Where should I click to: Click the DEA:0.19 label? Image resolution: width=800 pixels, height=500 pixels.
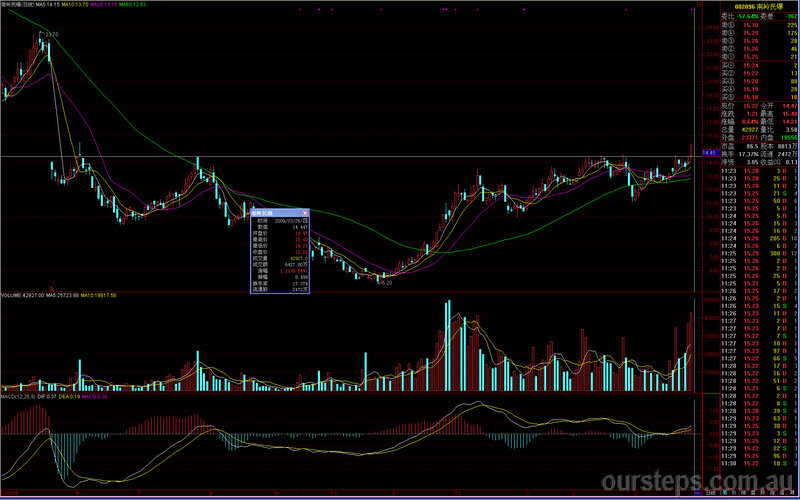pos(69,396)
